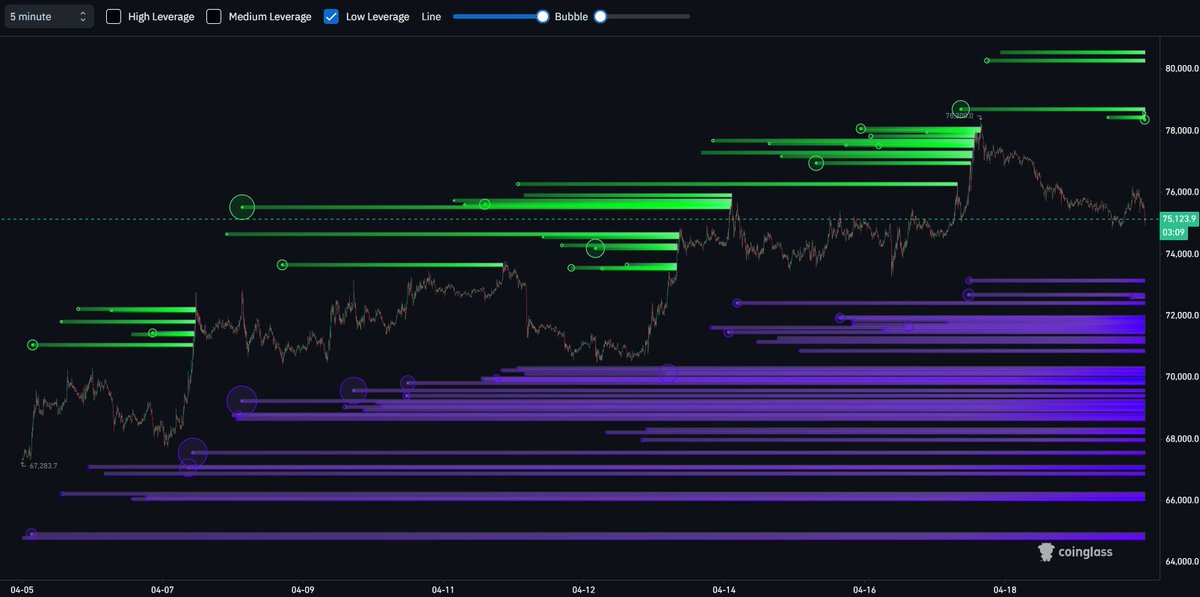Screen dimensions: 1200x597
Task: Click the 04-05 date axis label
Action: [22, 590]
